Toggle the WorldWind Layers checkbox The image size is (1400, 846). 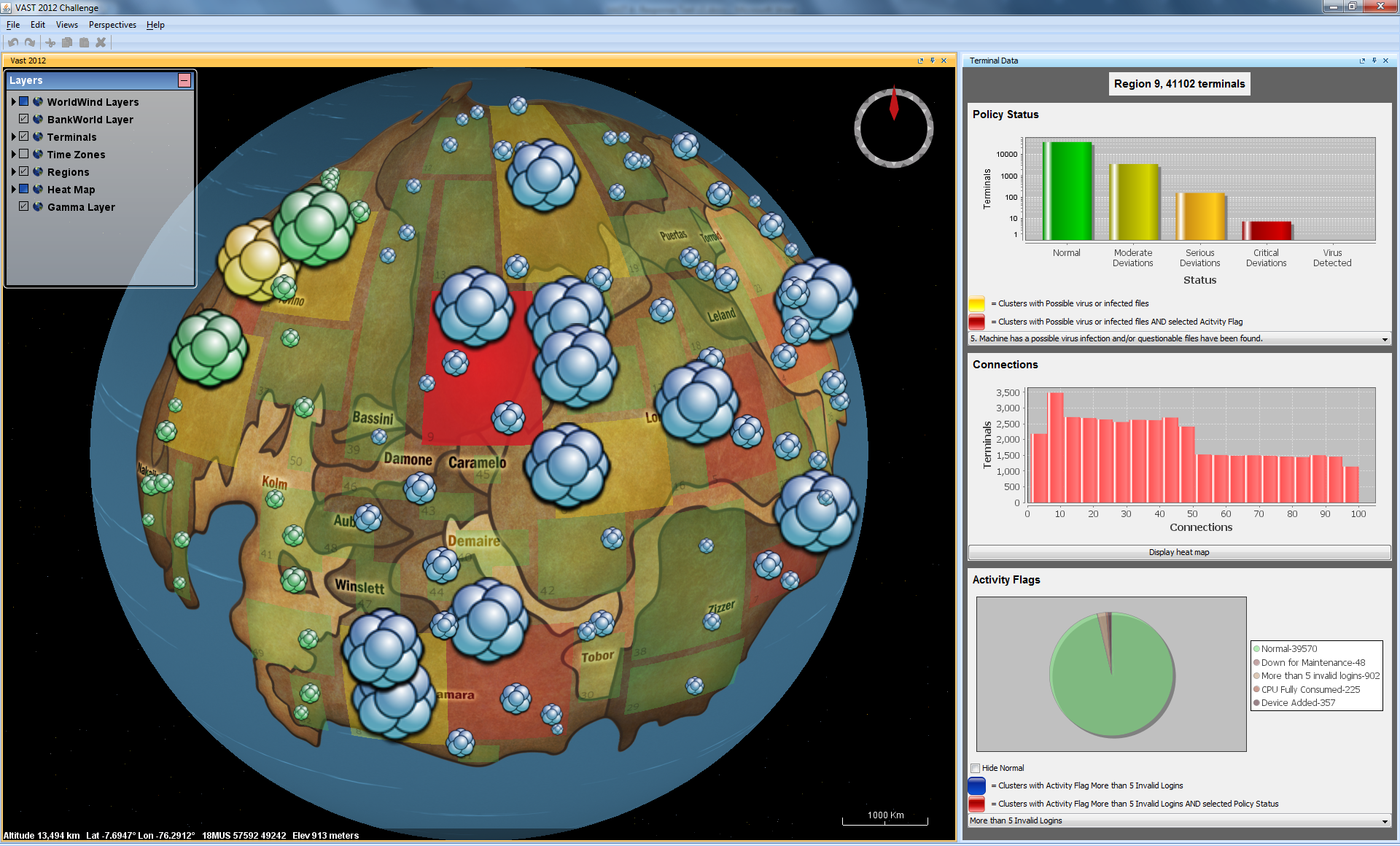24,101
